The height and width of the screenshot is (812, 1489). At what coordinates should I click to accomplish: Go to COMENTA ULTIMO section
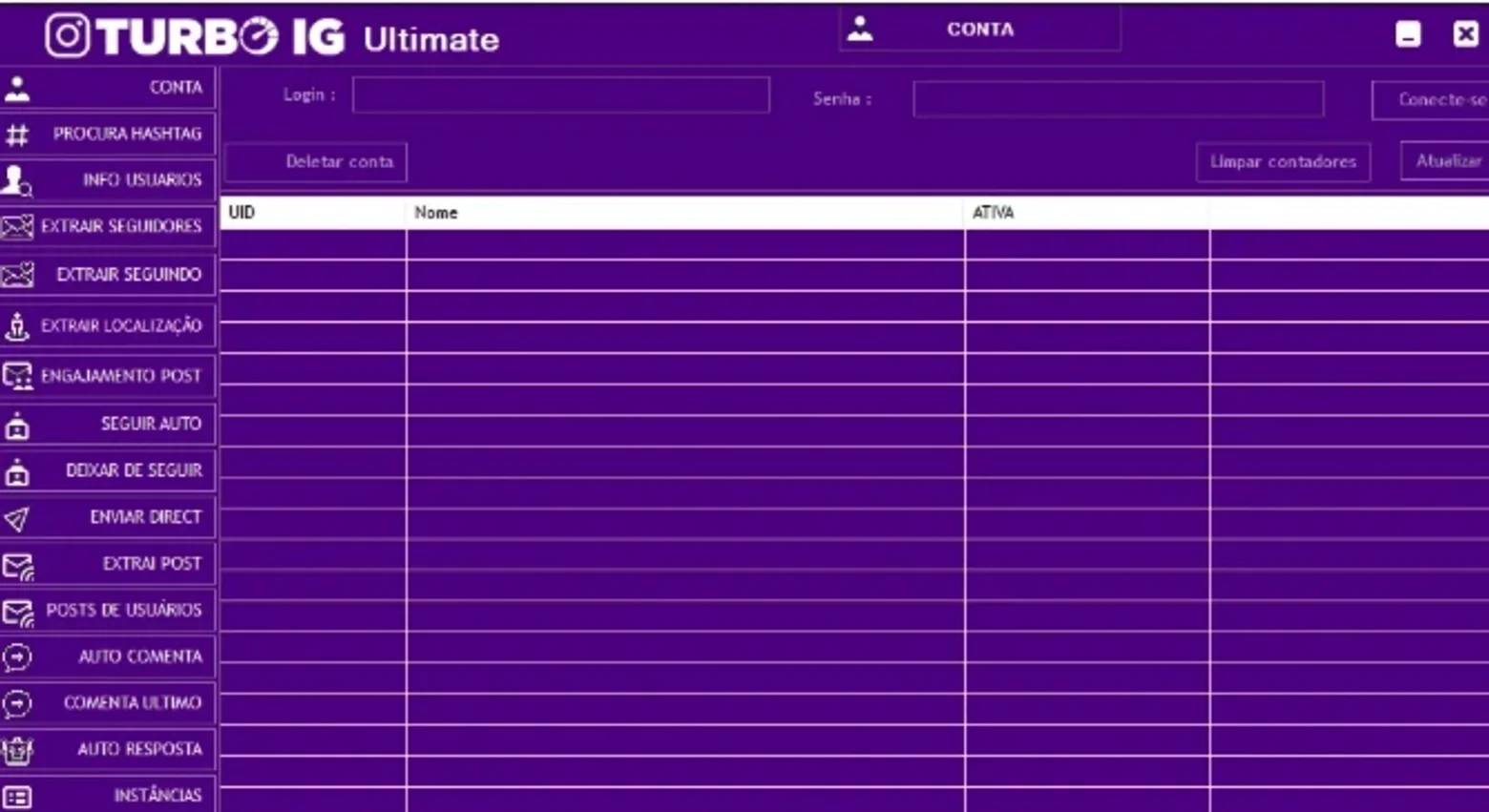coord(108,703)
